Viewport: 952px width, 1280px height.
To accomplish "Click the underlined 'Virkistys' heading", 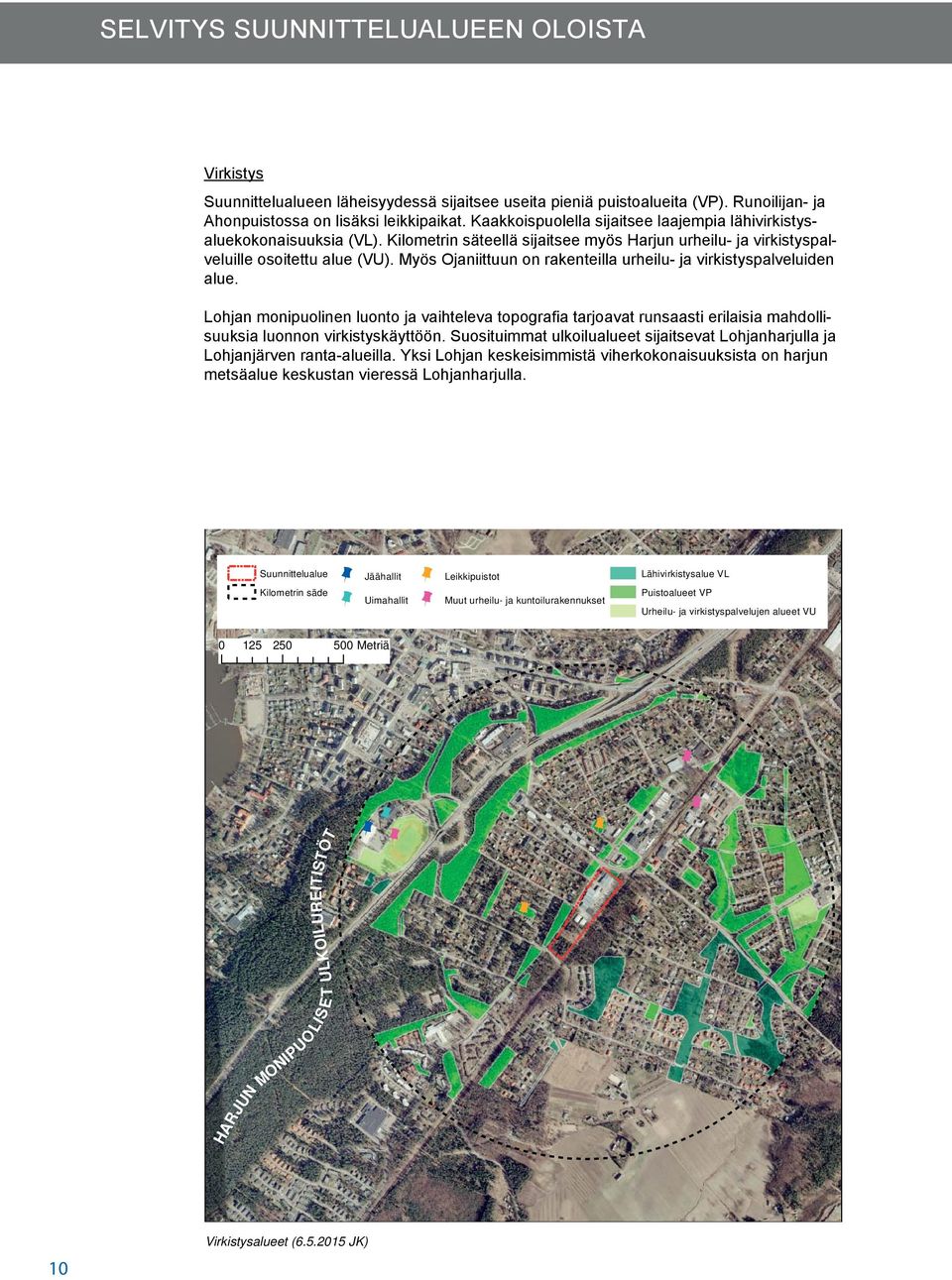I will (x=234, y=174).
